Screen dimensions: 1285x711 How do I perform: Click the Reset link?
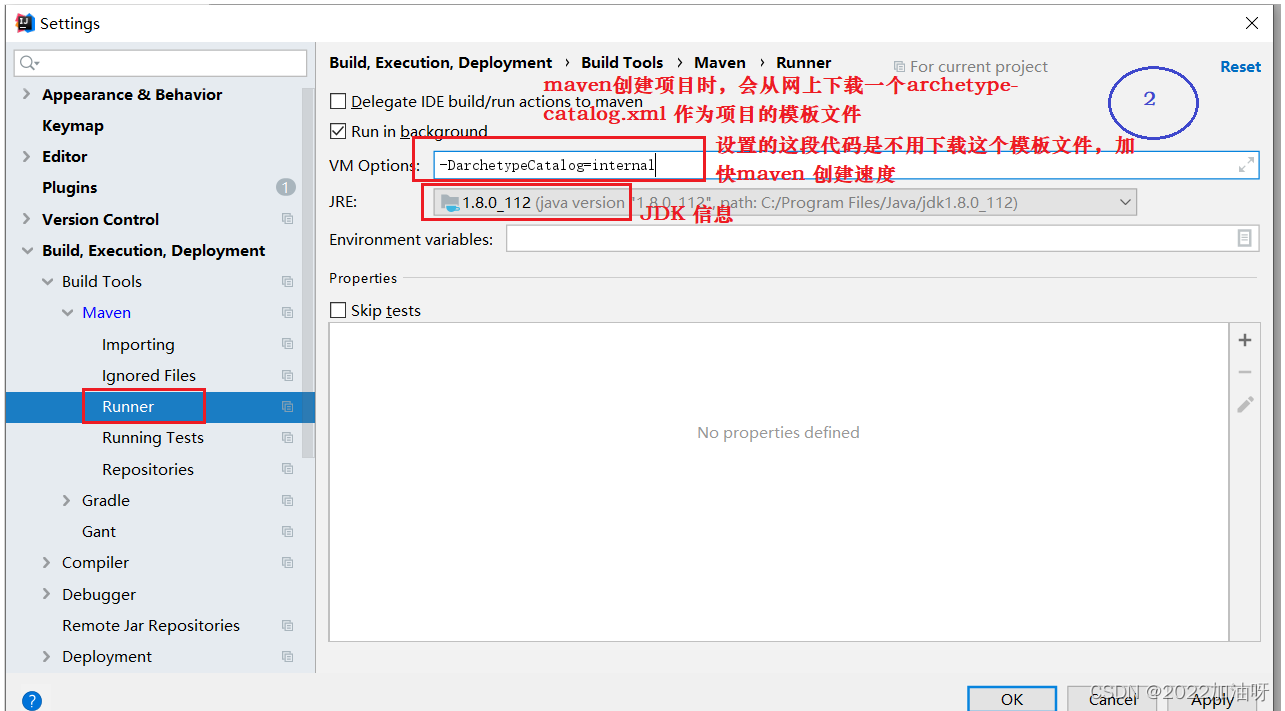[x=1240, y=66]
